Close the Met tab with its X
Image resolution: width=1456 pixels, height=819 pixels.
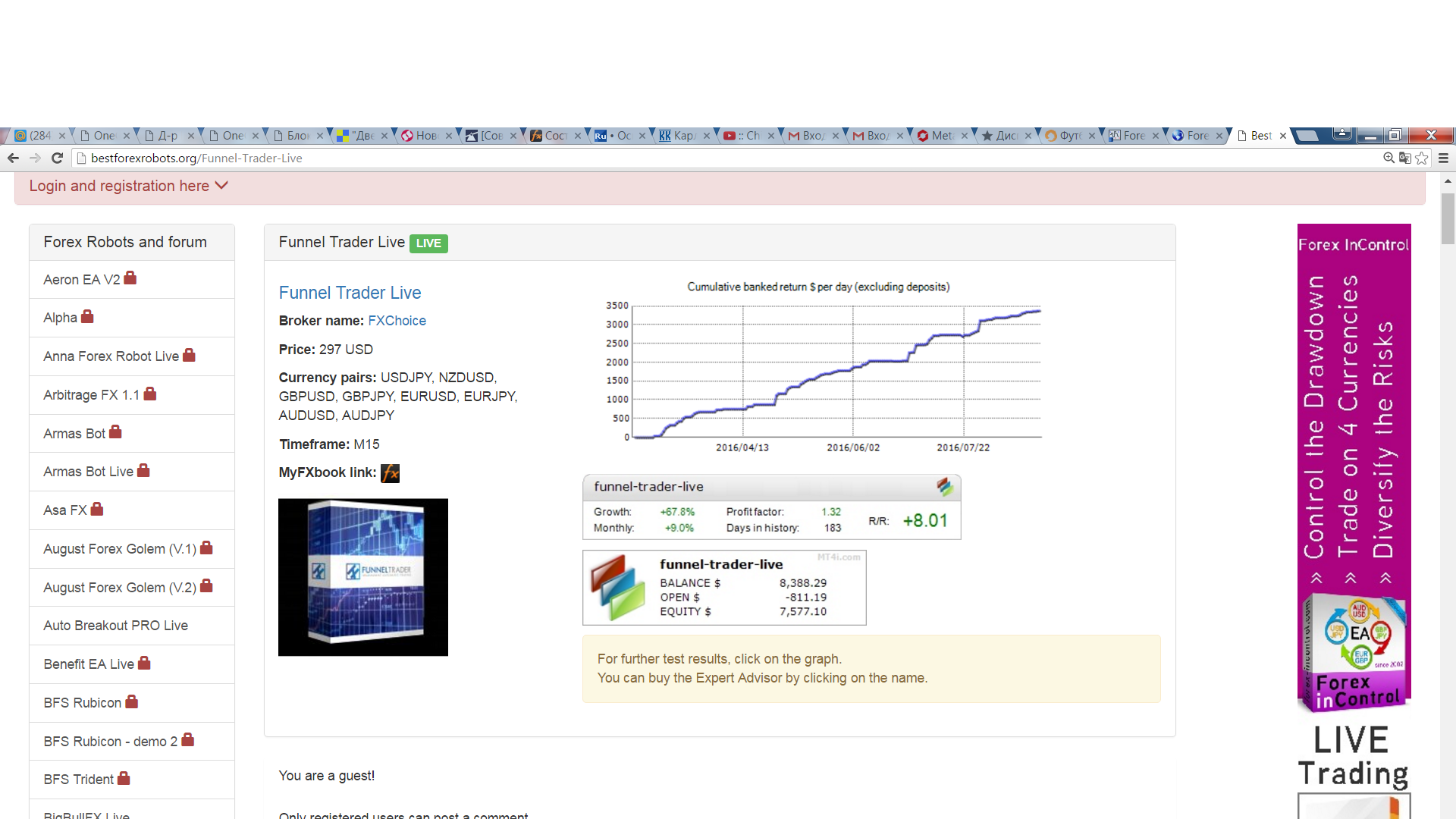(x=965, y=136)
